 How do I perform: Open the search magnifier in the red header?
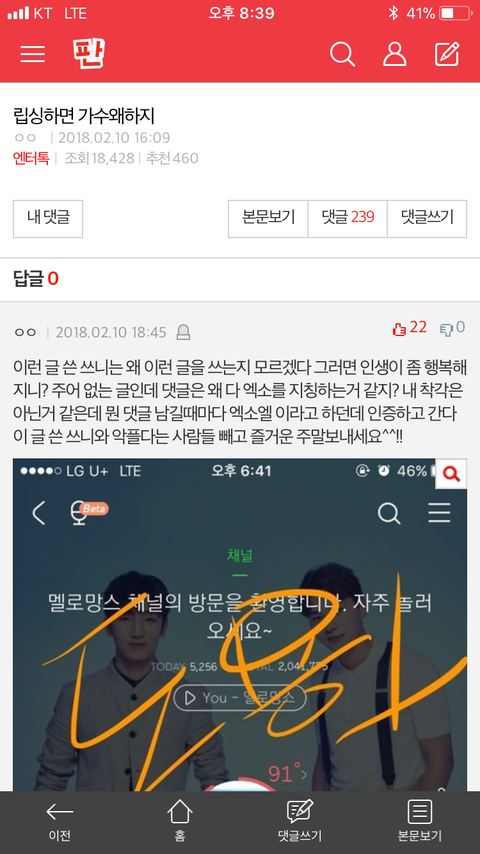tap(342, 54)
